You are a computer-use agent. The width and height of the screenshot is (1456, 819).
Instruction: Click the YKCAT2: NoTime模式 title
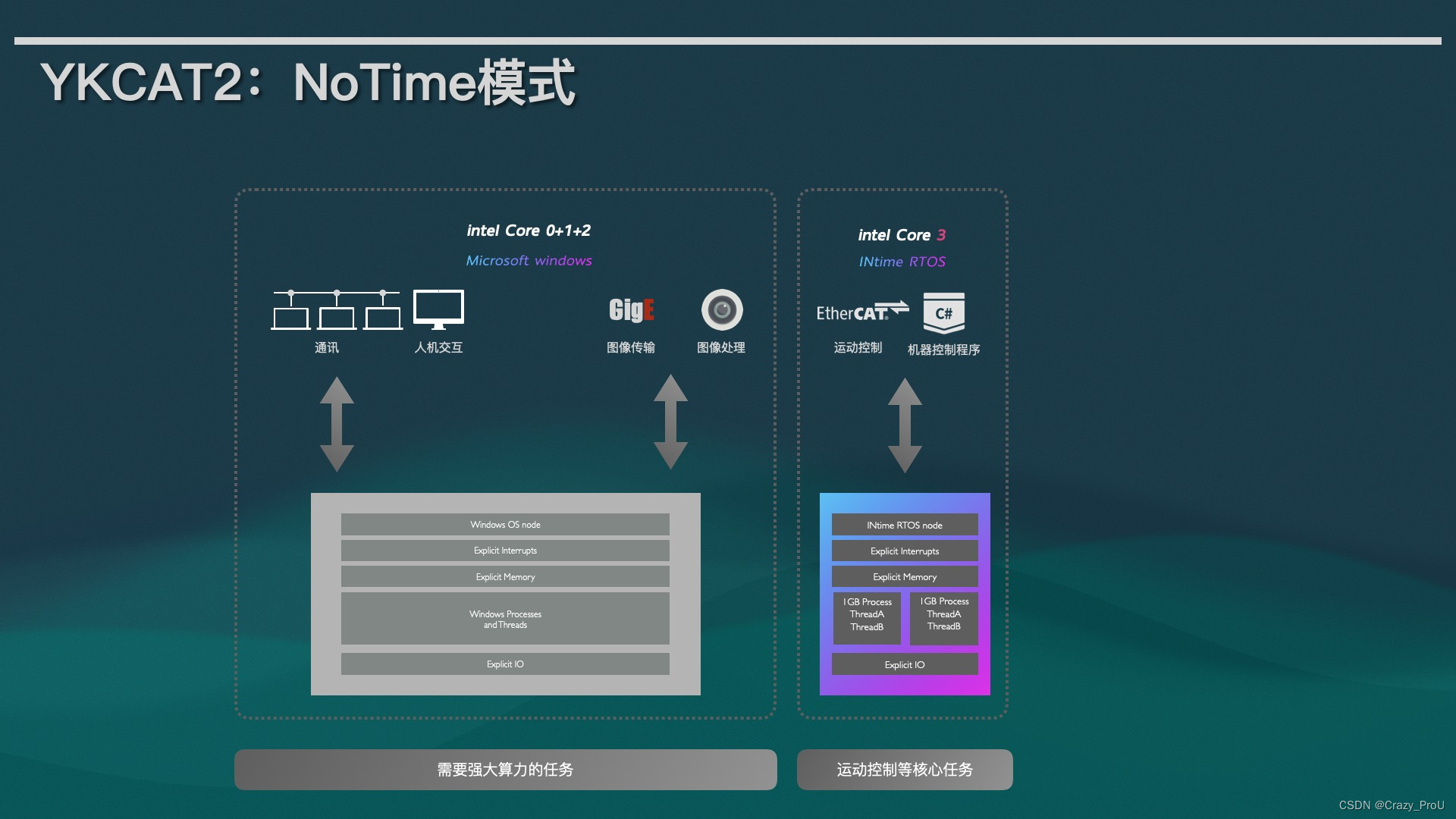pos(308,82)
